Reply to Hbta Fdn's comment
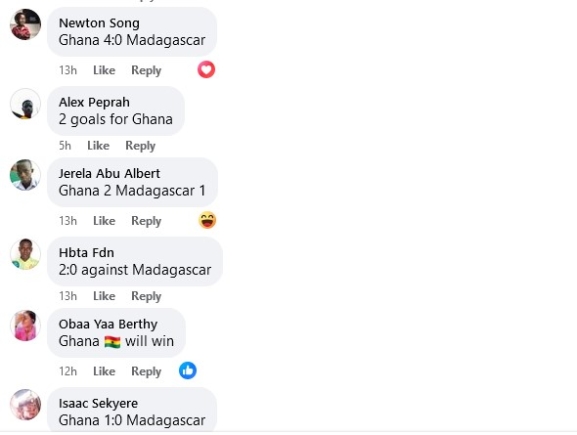Screen dimensions: 577x435 pyautogui.click(x=146, y=296)
